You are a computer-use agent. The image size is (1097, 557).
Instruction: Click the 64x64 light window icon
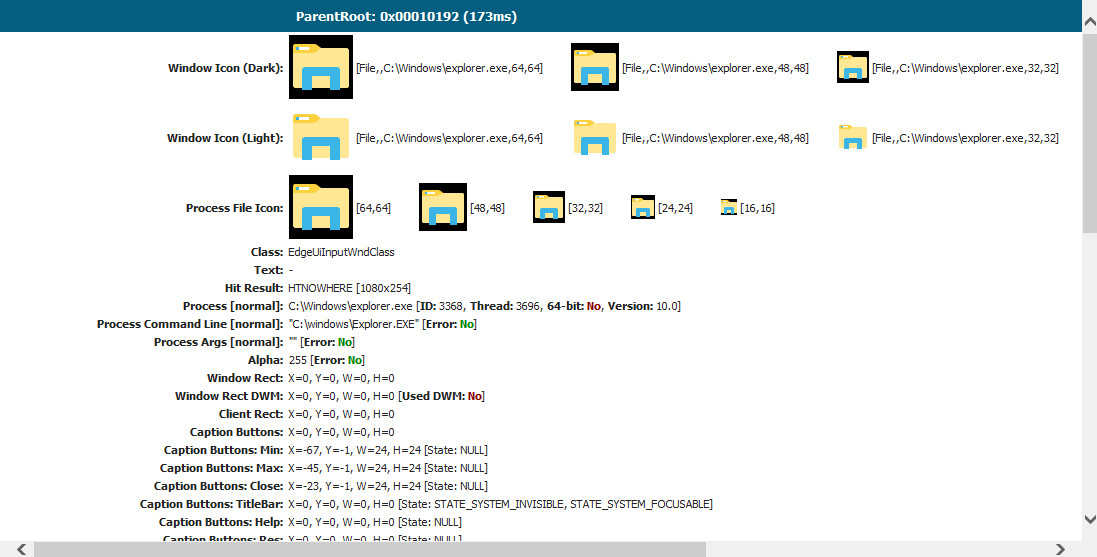point(320,137)
